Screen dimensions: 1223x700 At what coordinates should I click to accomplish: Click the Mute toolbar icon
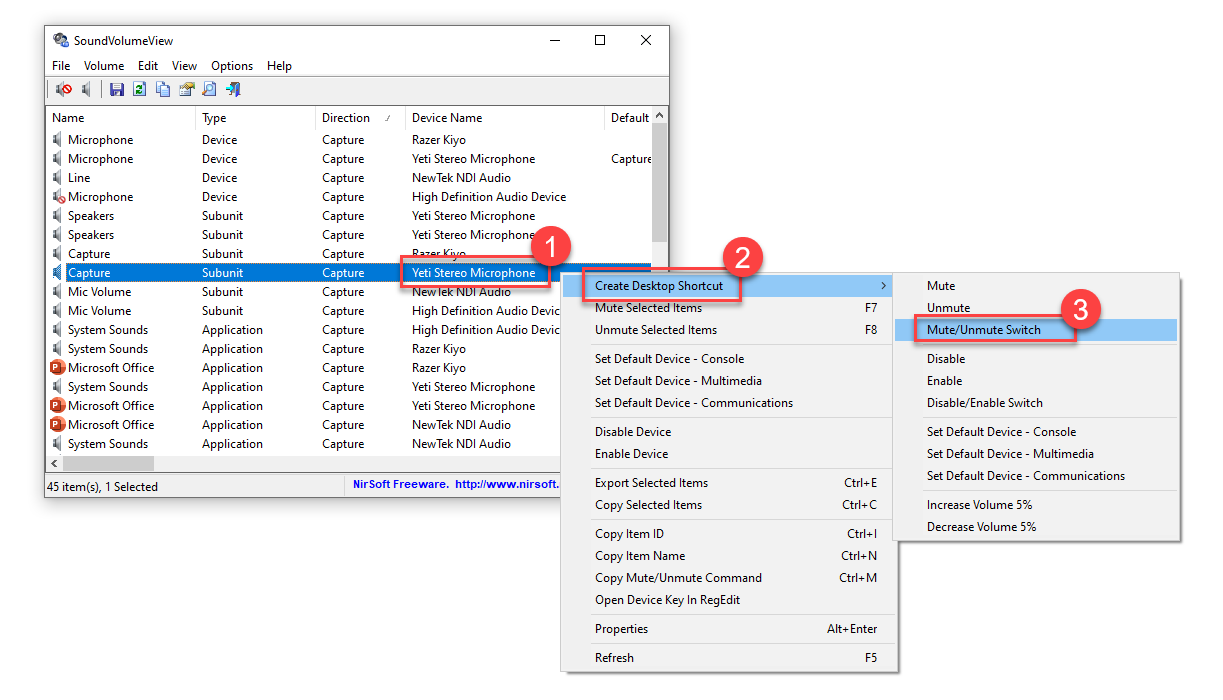coord(64,90)
